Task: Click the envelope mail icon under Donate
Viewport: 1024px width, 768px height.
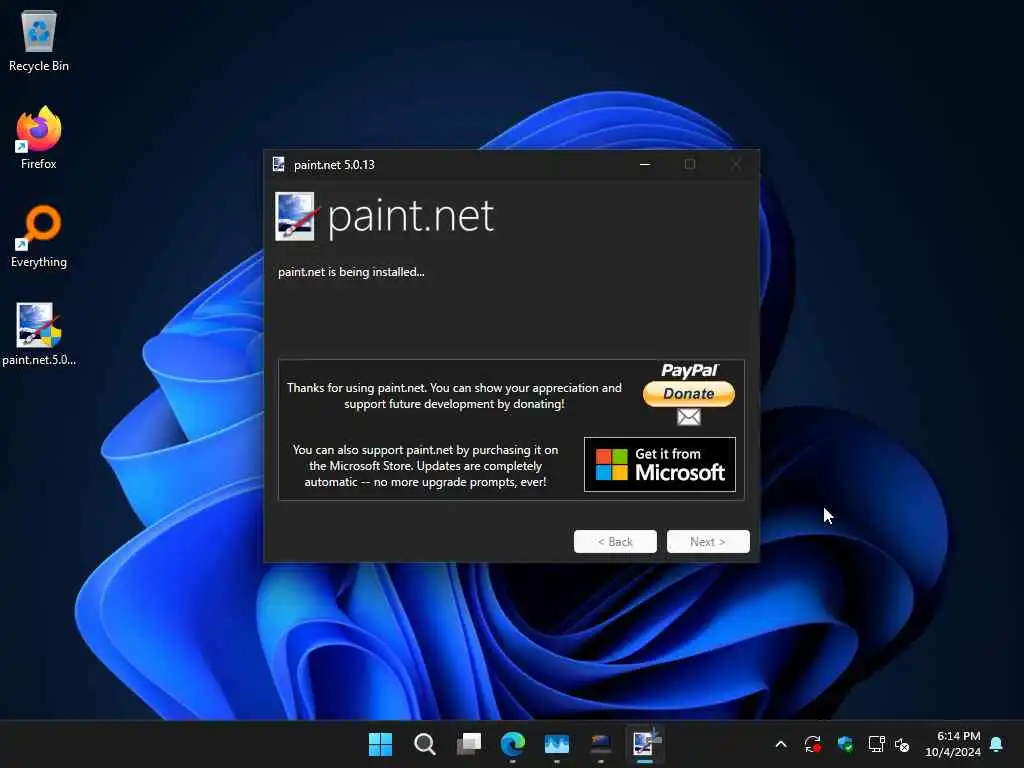Action: click(688, 417)
